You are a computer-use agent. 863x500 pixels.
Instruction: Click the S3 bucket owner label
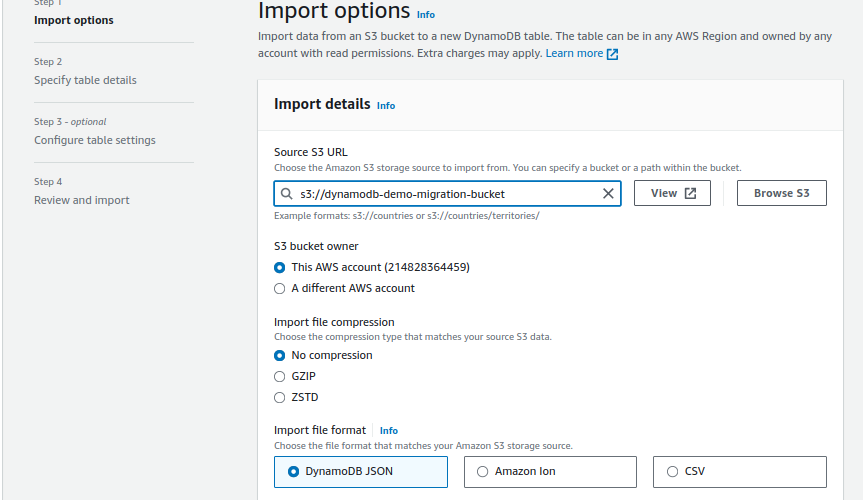click(x=316, y=246)
